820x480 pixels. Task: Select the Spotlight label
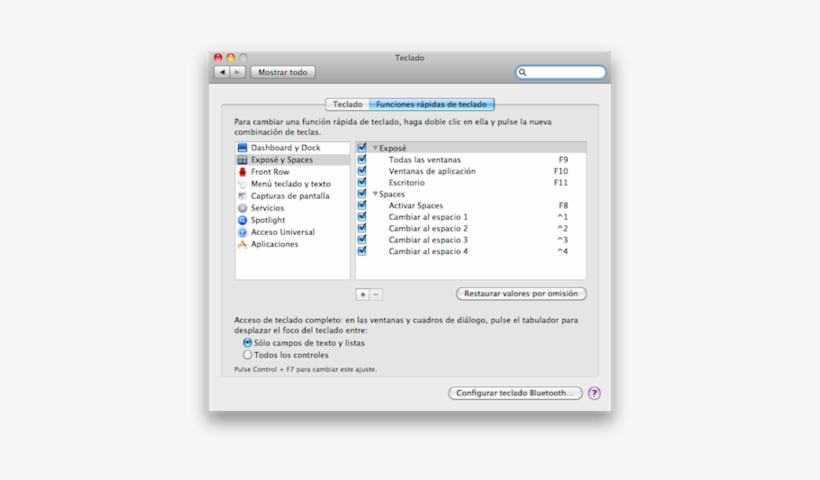coord(268,220)
